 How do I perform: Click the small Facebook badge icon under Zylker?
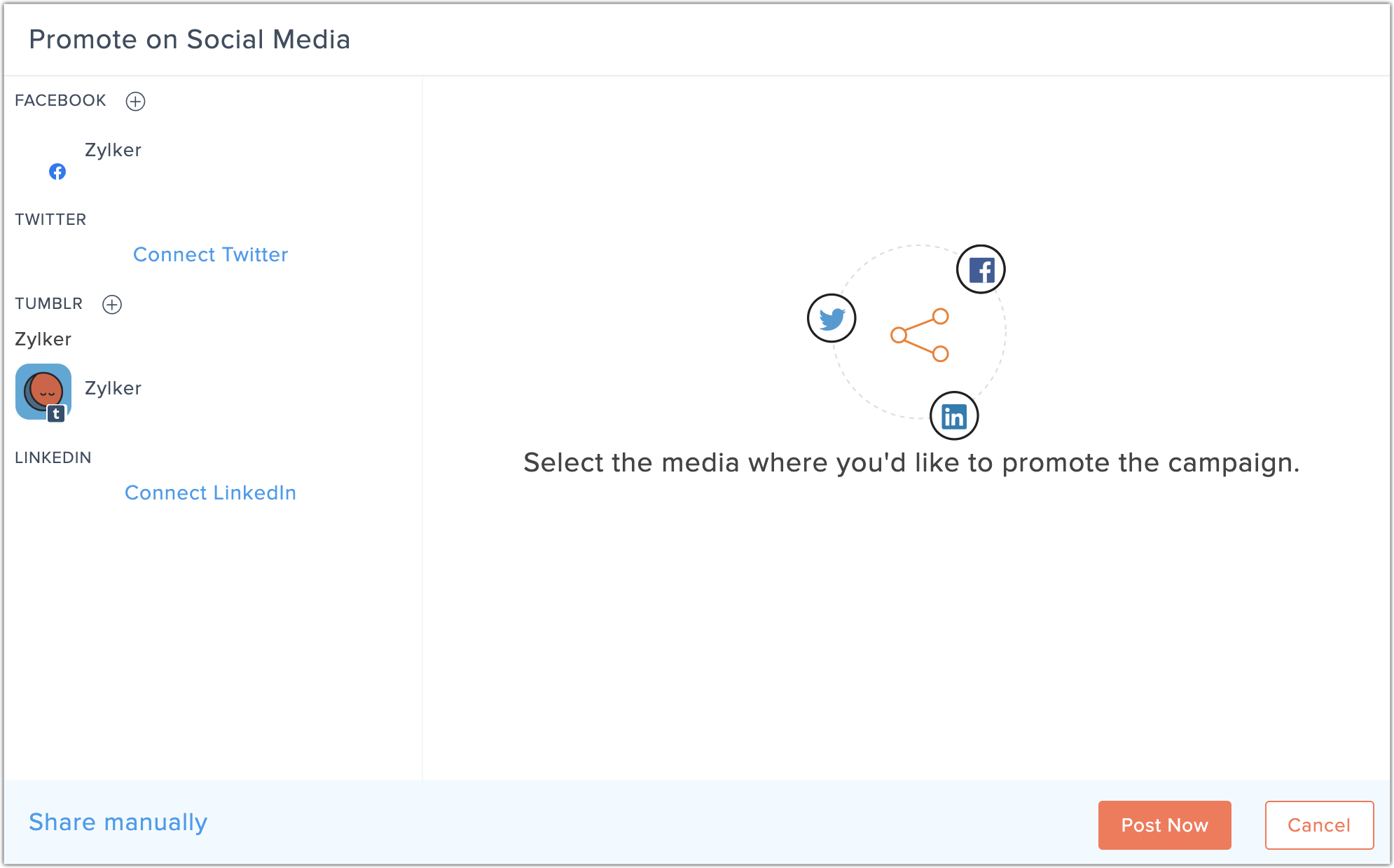[x=57, y=172]
